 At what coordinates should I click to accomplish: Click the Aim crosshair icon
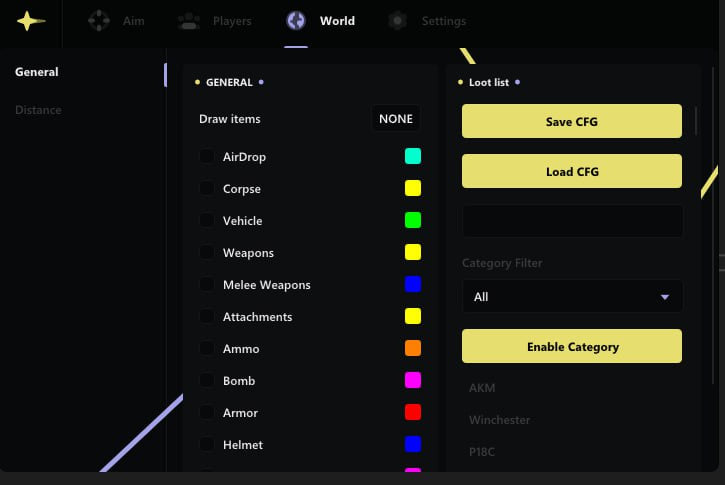click(x=98, y=21)
